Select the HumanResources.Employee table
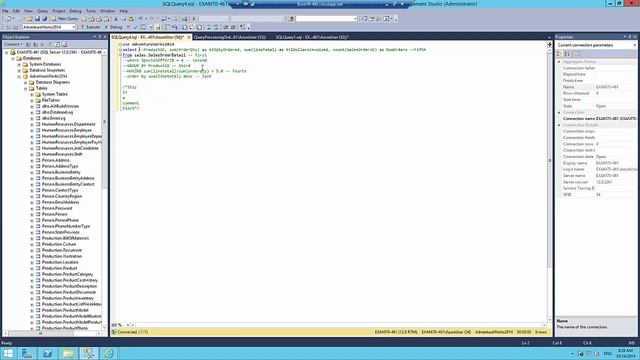Image resolution: width=640 pixels, height=360 pixels. (x=67, y=130)
